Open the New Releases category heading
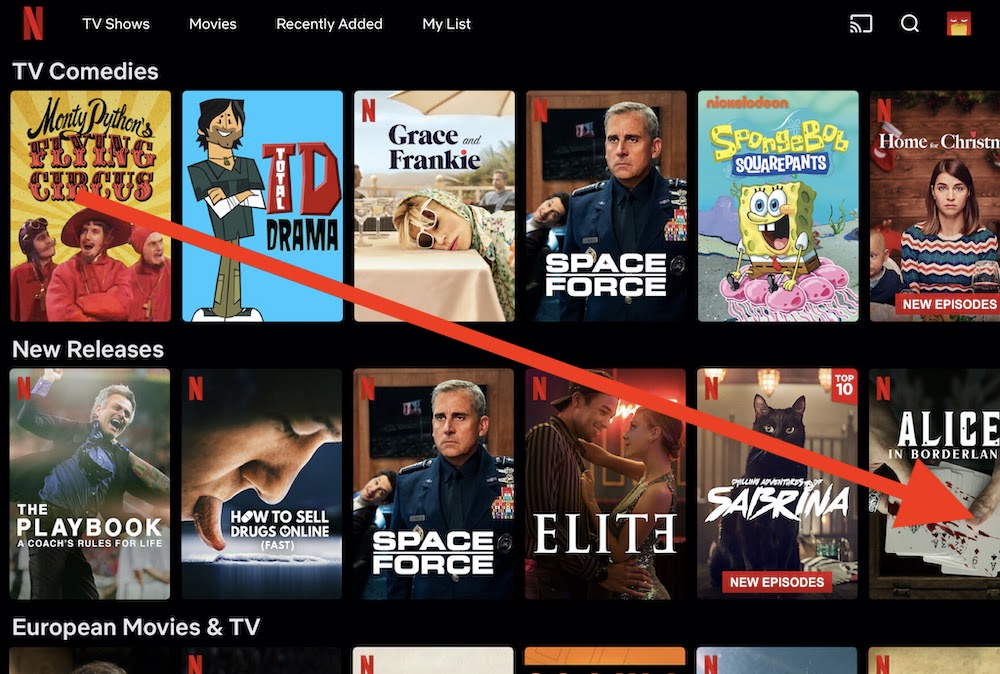Image resolution: width=1000 pixels, height=674 pixels. [88, 349]
